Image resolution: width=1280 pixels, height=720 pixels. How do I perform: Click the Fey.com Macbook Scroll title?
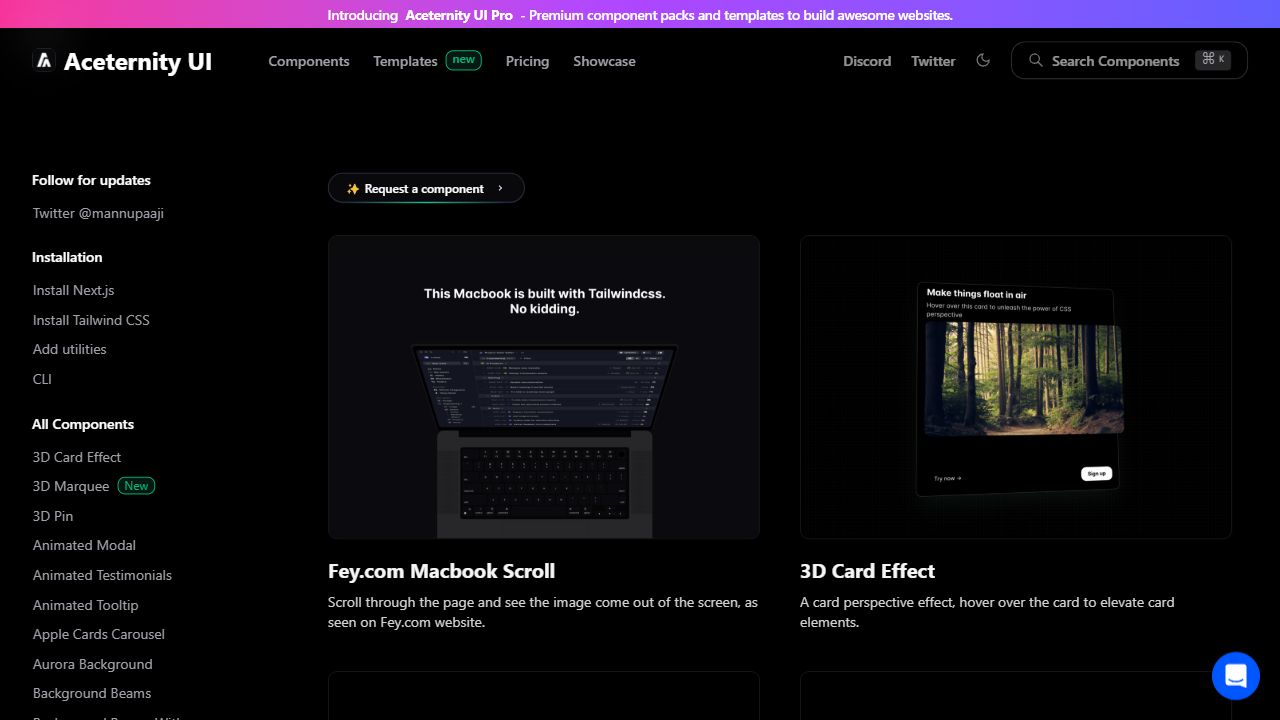point(441,571)
